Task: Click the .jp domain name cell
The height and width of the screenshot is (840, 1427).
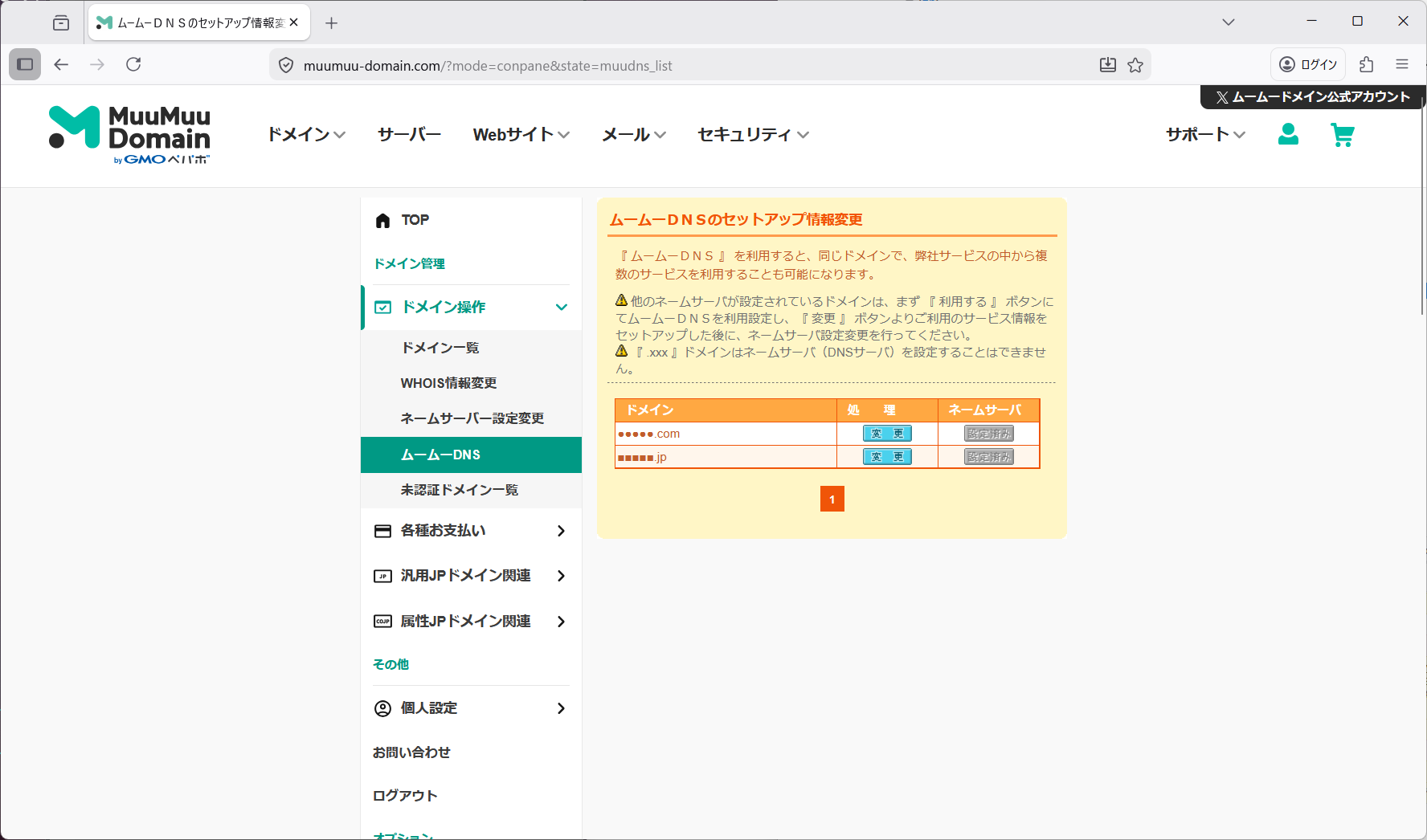Action: (x=726, y=457)
